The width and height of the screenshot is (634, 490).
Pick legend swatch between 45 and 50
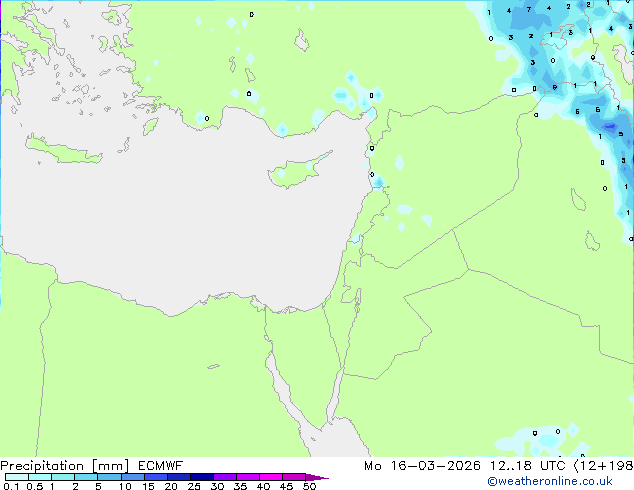(x=294, y=477)
